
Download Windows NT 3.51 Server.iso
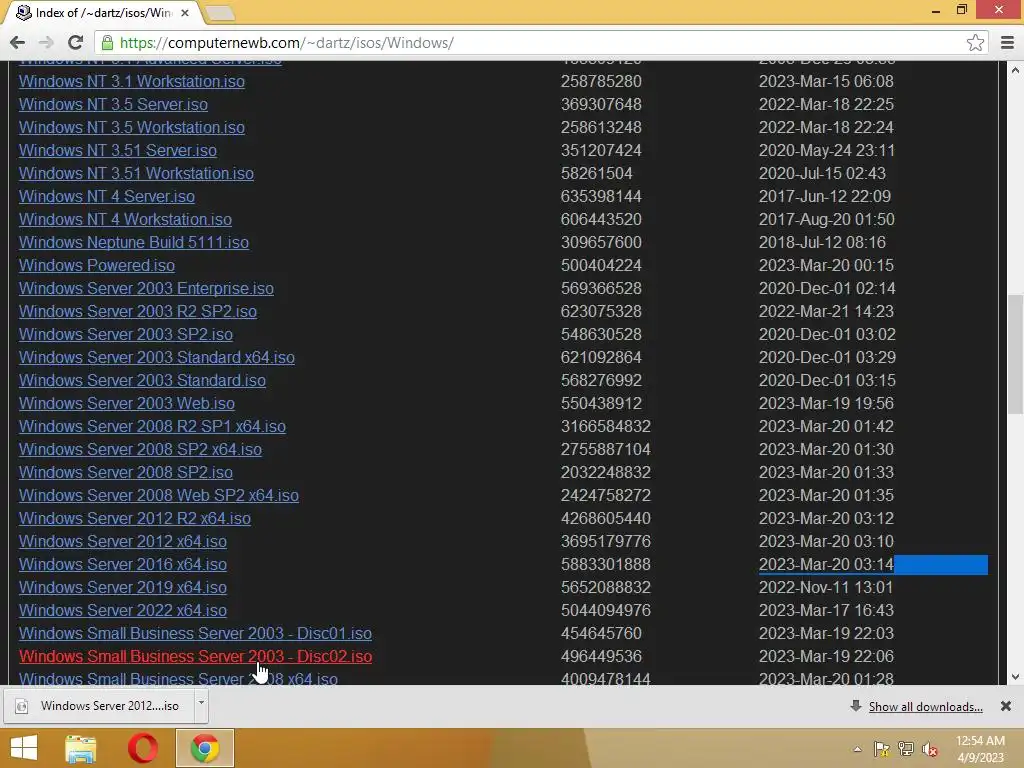point(118,150)
